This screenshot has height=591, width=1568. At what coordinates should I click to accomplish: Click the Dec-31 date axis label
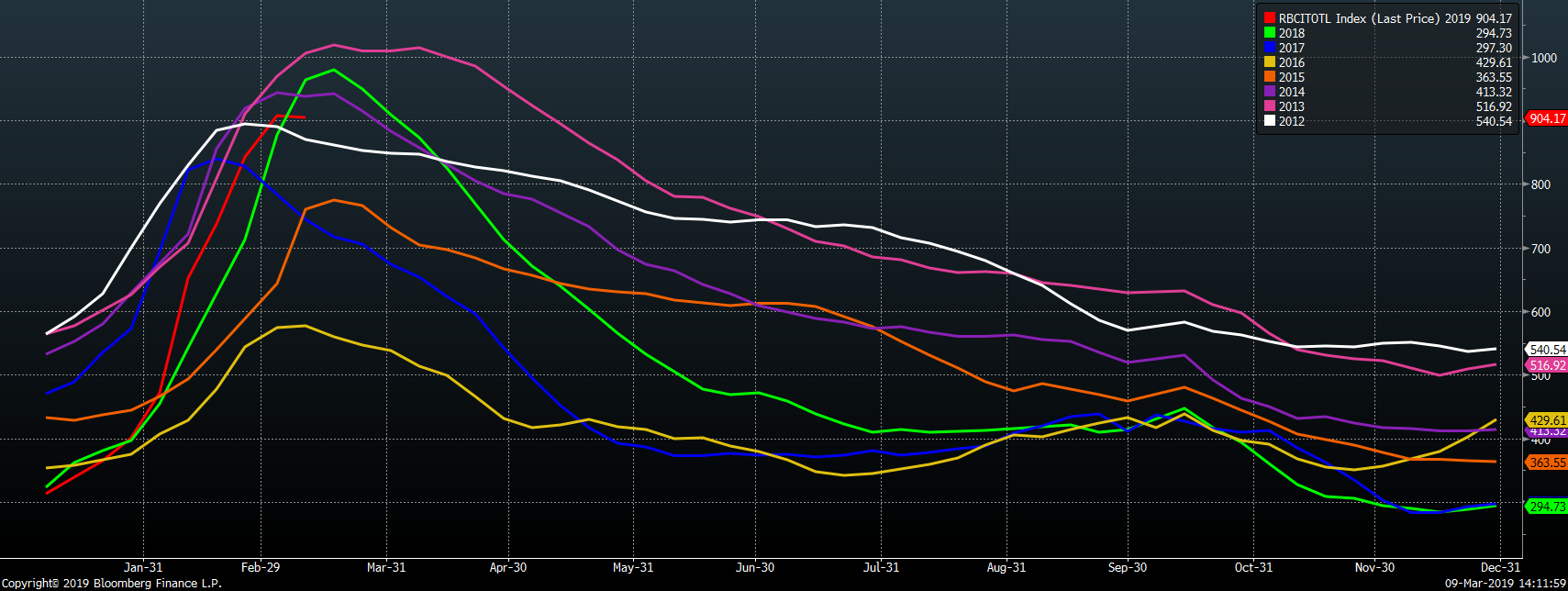click(x=1501, y=567)
